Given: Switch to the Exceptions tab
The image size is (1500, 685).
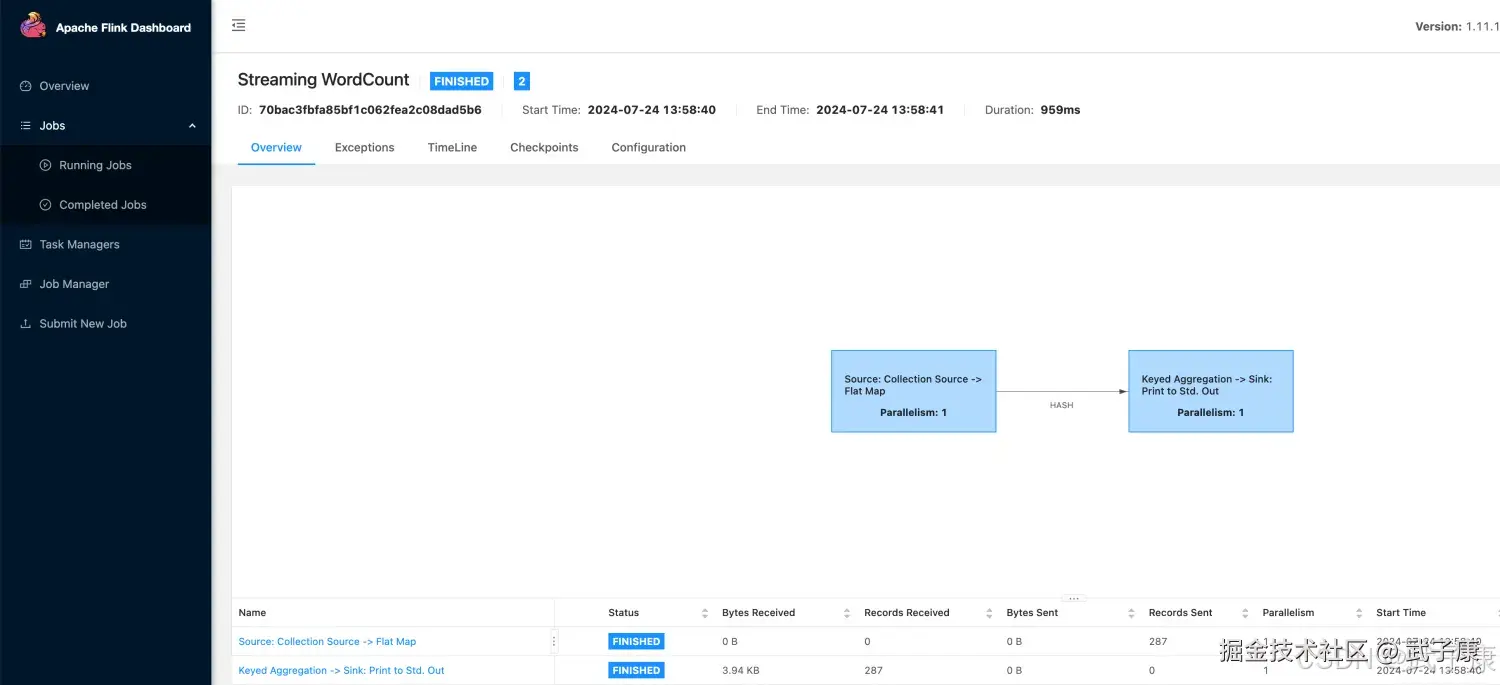Looking at the screenshot, I should tap(364, 147).
